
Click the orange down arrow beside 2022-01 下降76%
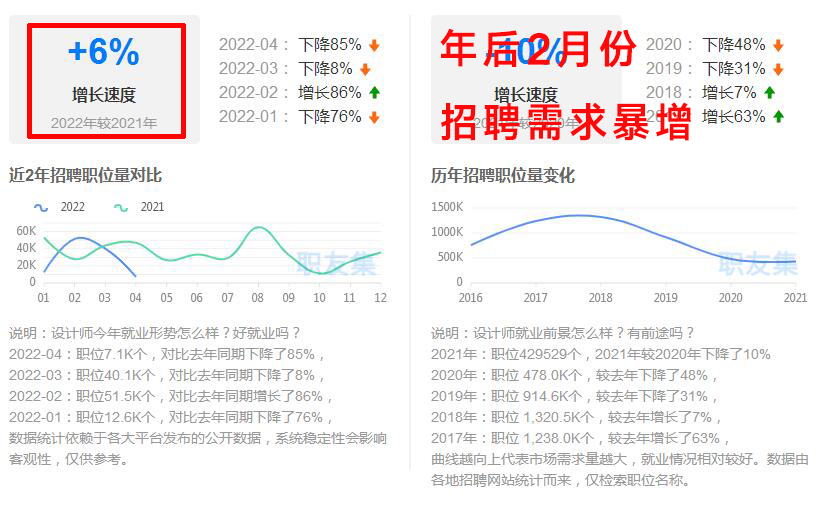(374, 117)
